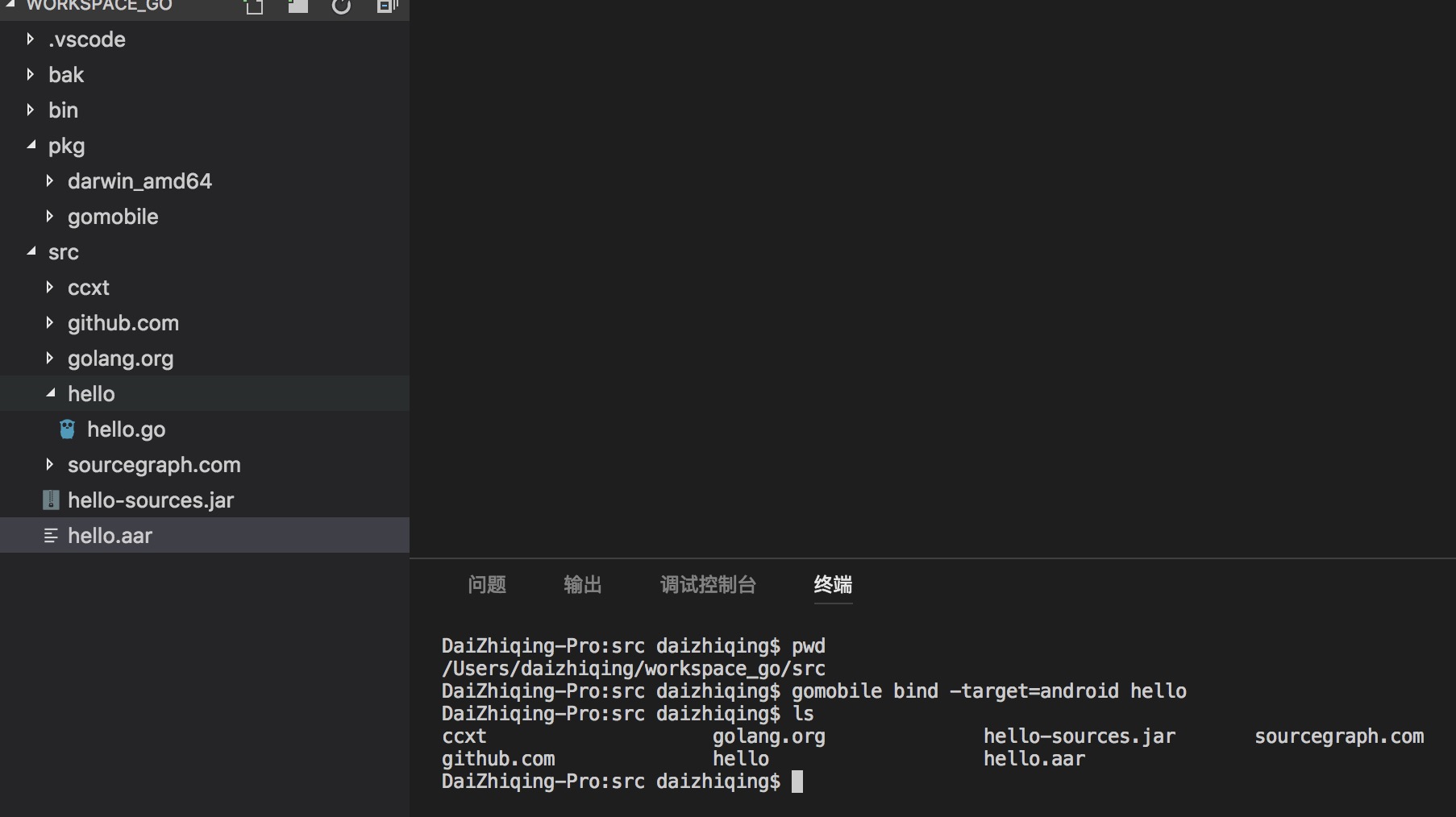
Task: Click the 'gomobile bind -target=android hello' command
Action: pos(989,691)
